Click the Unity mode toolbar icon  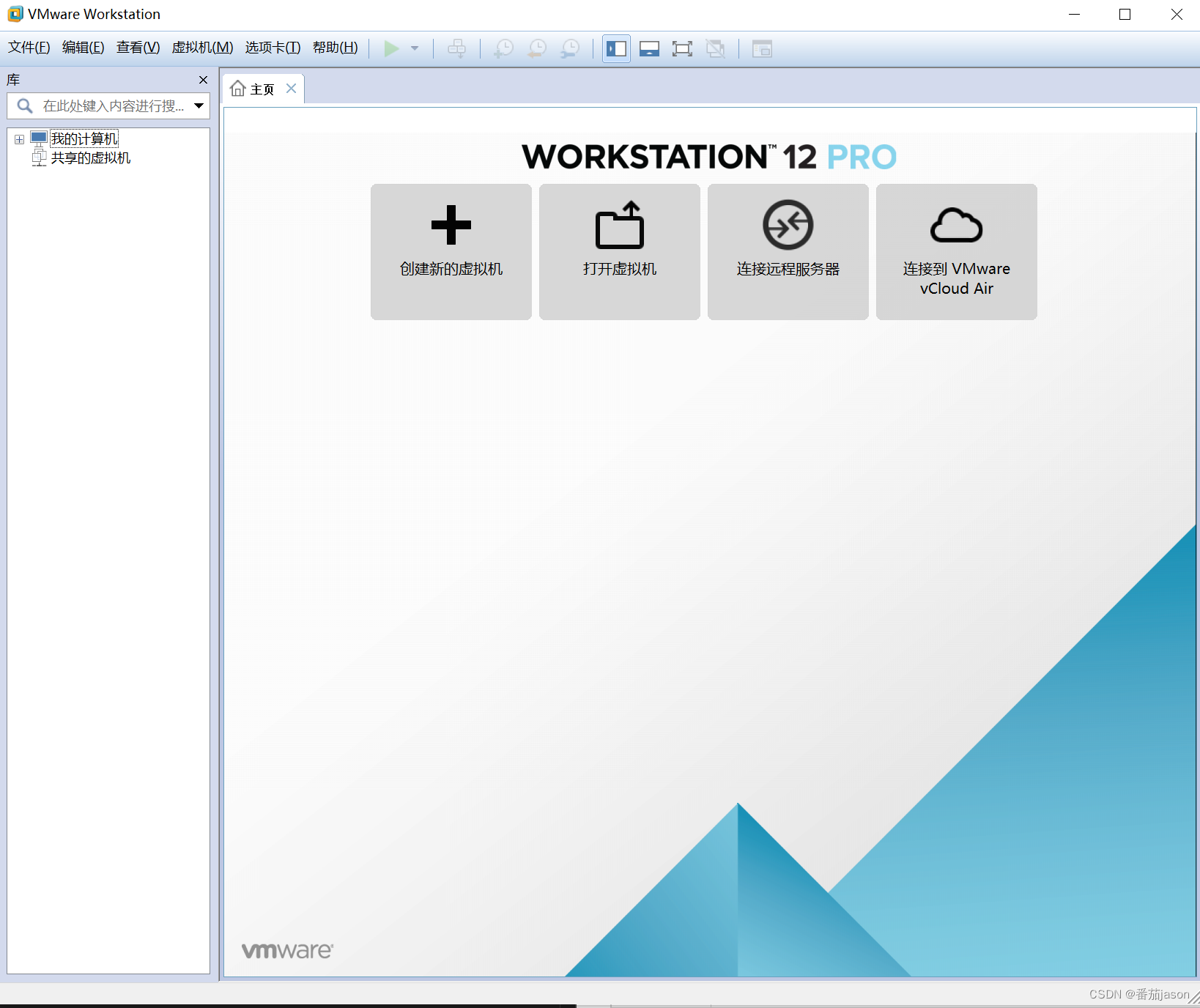pos(715,48)
